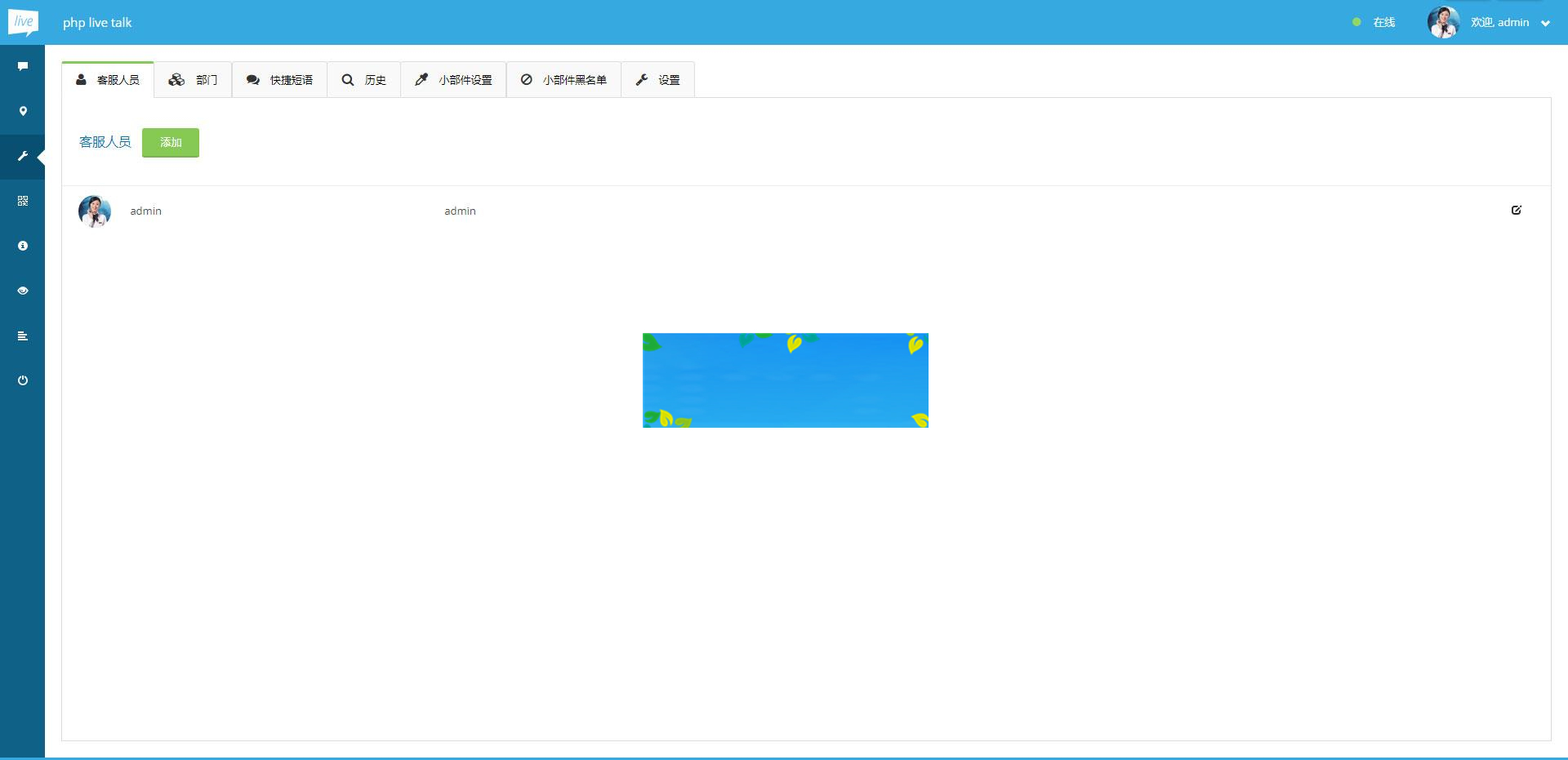1568x760 pixels.
Task: Switch to the 部门 tab
Action: coord(194,80)
